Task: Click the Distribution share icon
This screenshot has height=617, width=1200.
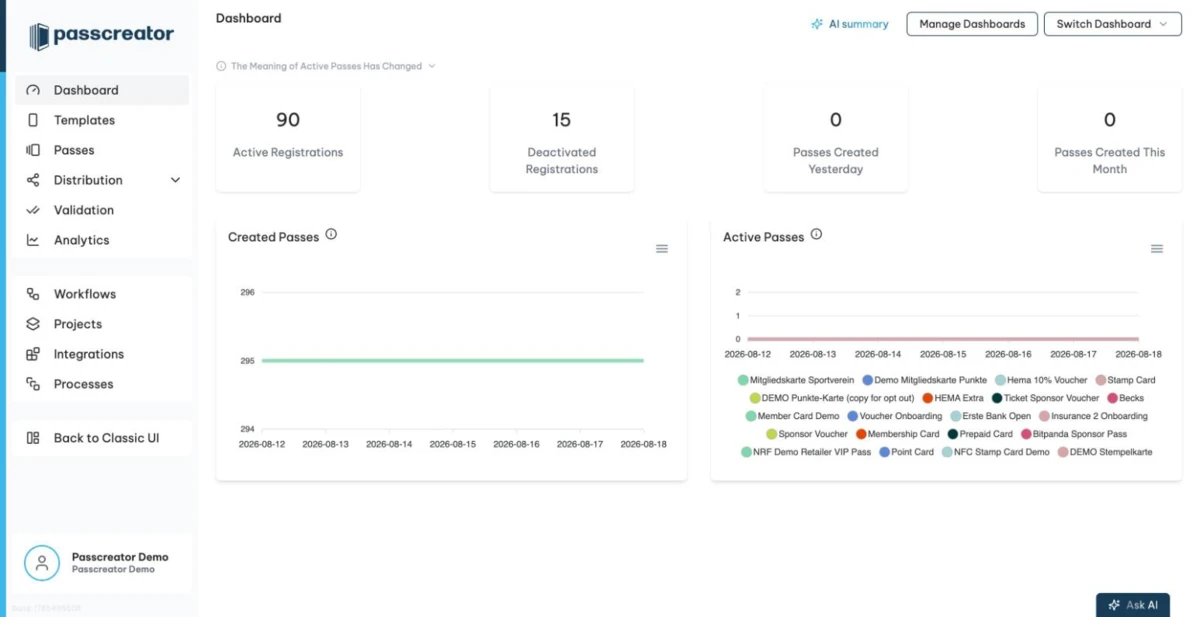Action: [33, 180]
